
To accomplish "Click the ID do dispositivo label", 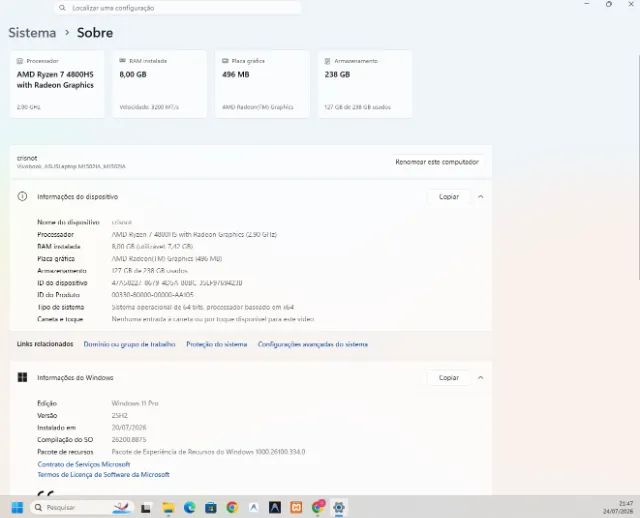I will (x=62, y=283).
